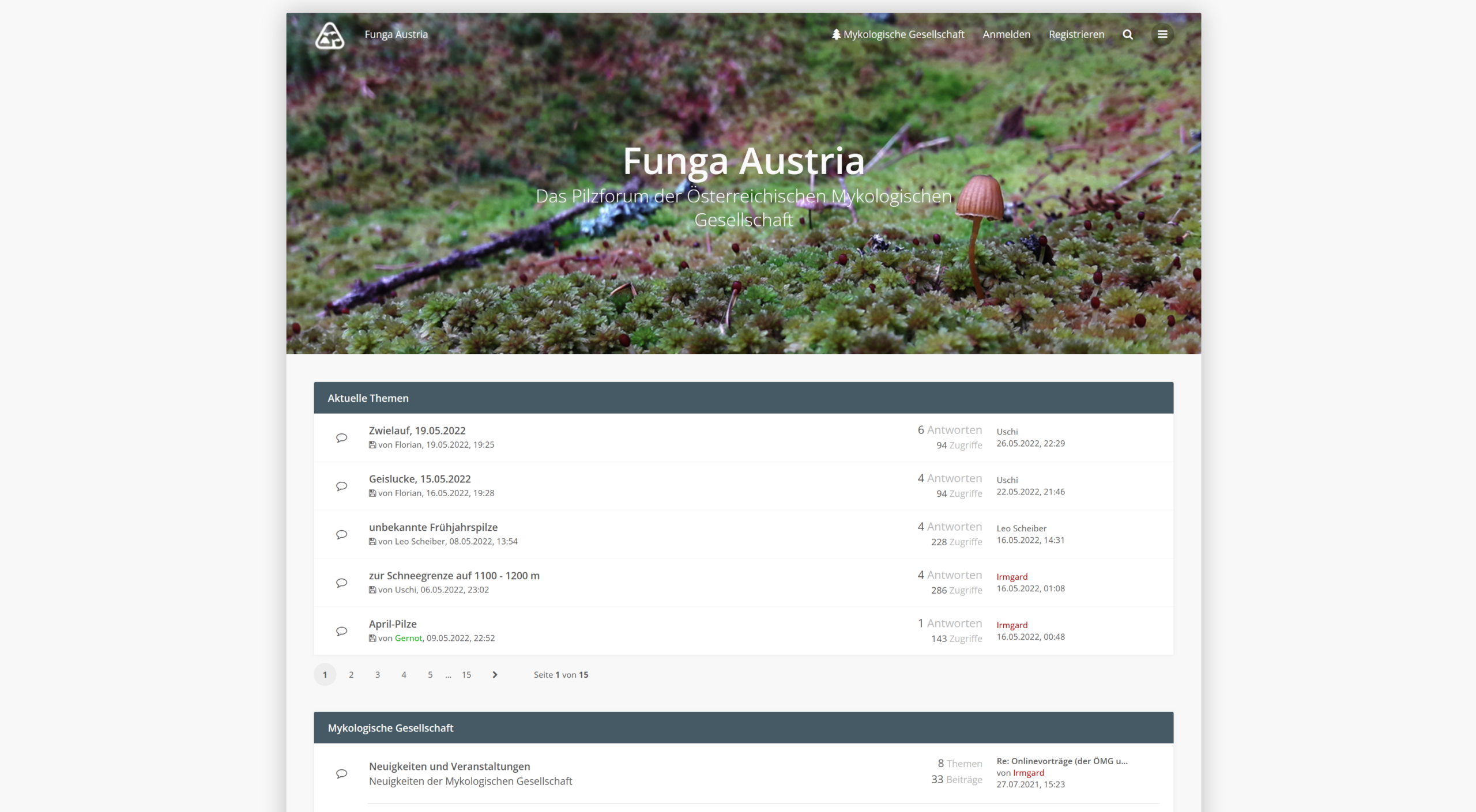Click Registrieren in the navigation bar
Screen dimensions: 1476x812
(1076, 35)
